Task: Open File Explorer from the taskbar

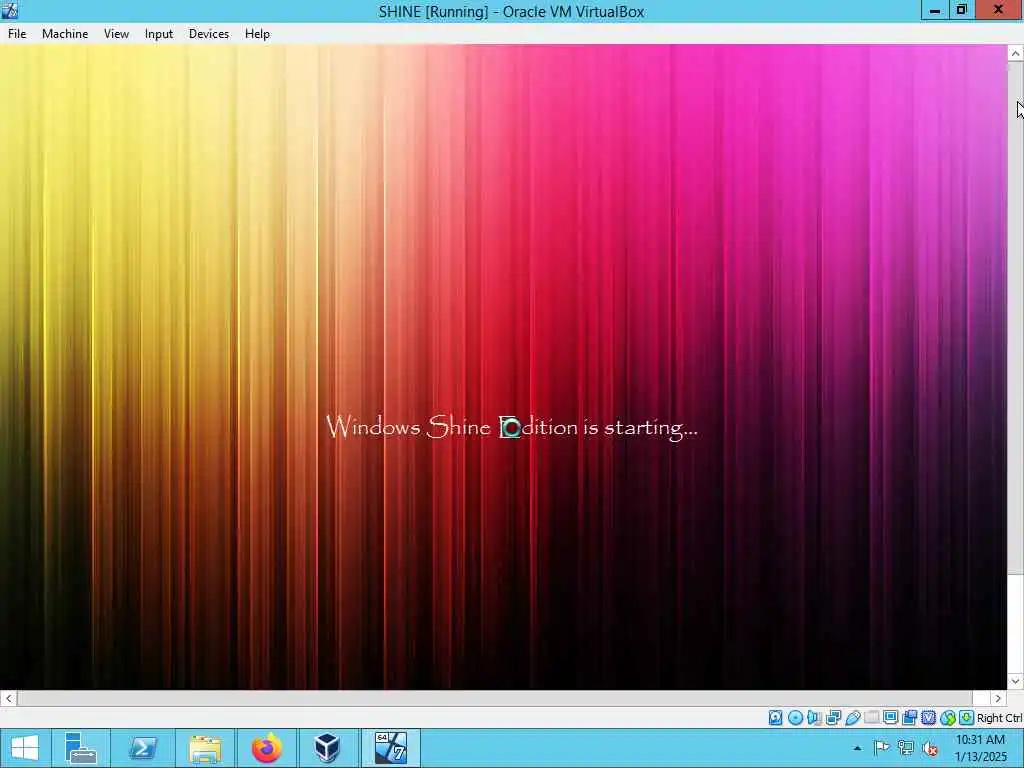Action: pyautogui.click(x=205, y=748)
